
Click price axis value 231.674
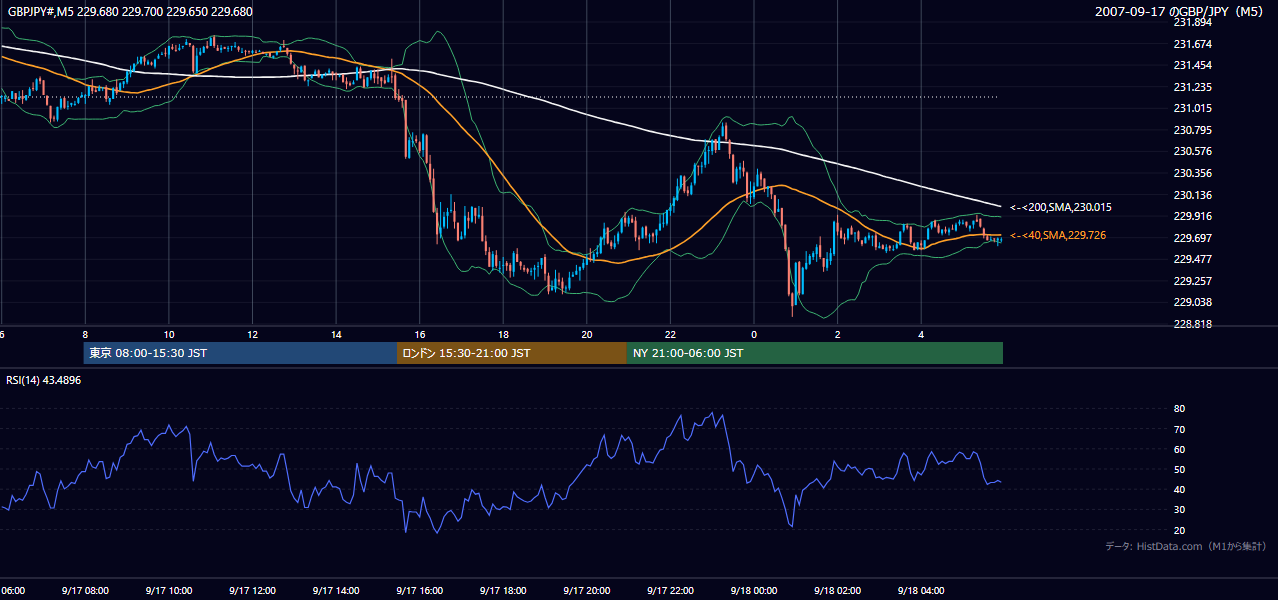pyautogui.click(x=1192, y=44)
